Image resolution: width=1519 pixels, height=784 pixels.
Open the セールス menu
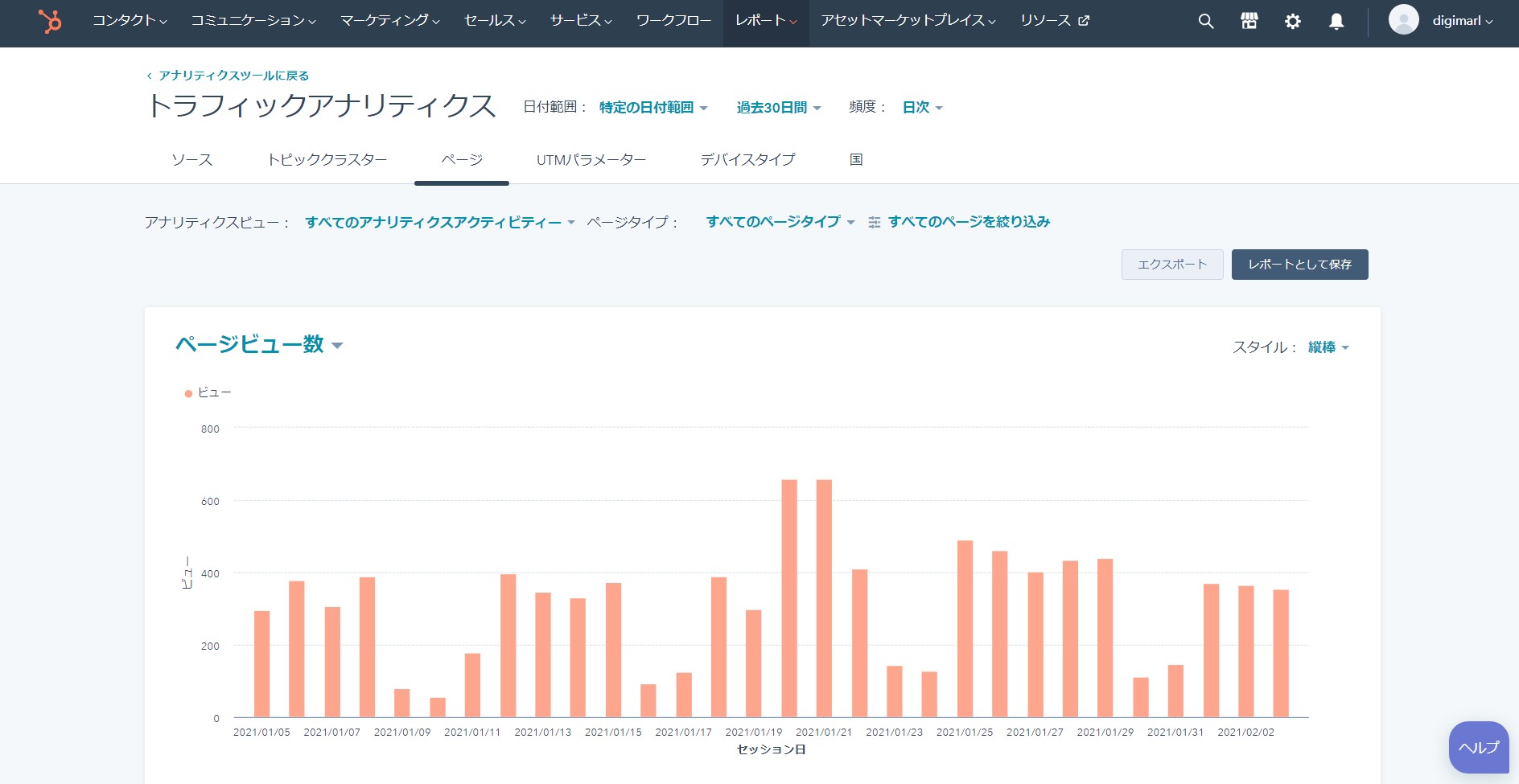pos(495,21)
